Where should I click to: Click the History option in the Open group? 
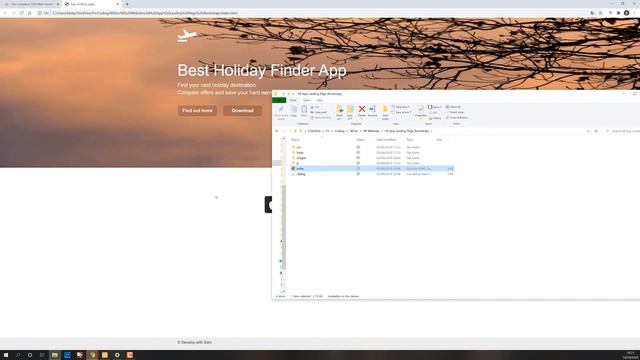[x=435, y=118]
